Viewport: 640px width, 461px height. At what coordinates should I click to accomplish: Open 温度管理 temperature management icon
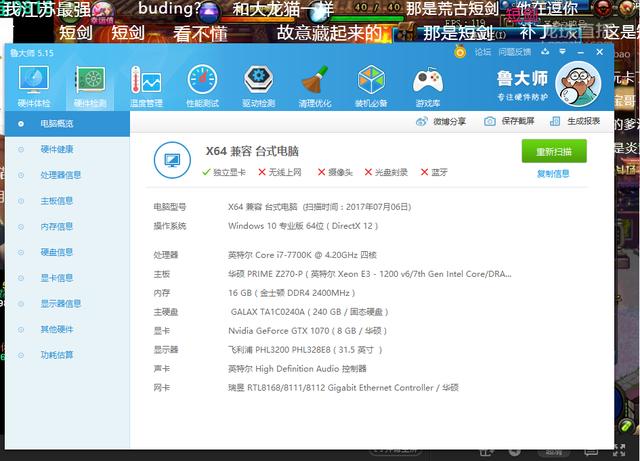[146, 86]
